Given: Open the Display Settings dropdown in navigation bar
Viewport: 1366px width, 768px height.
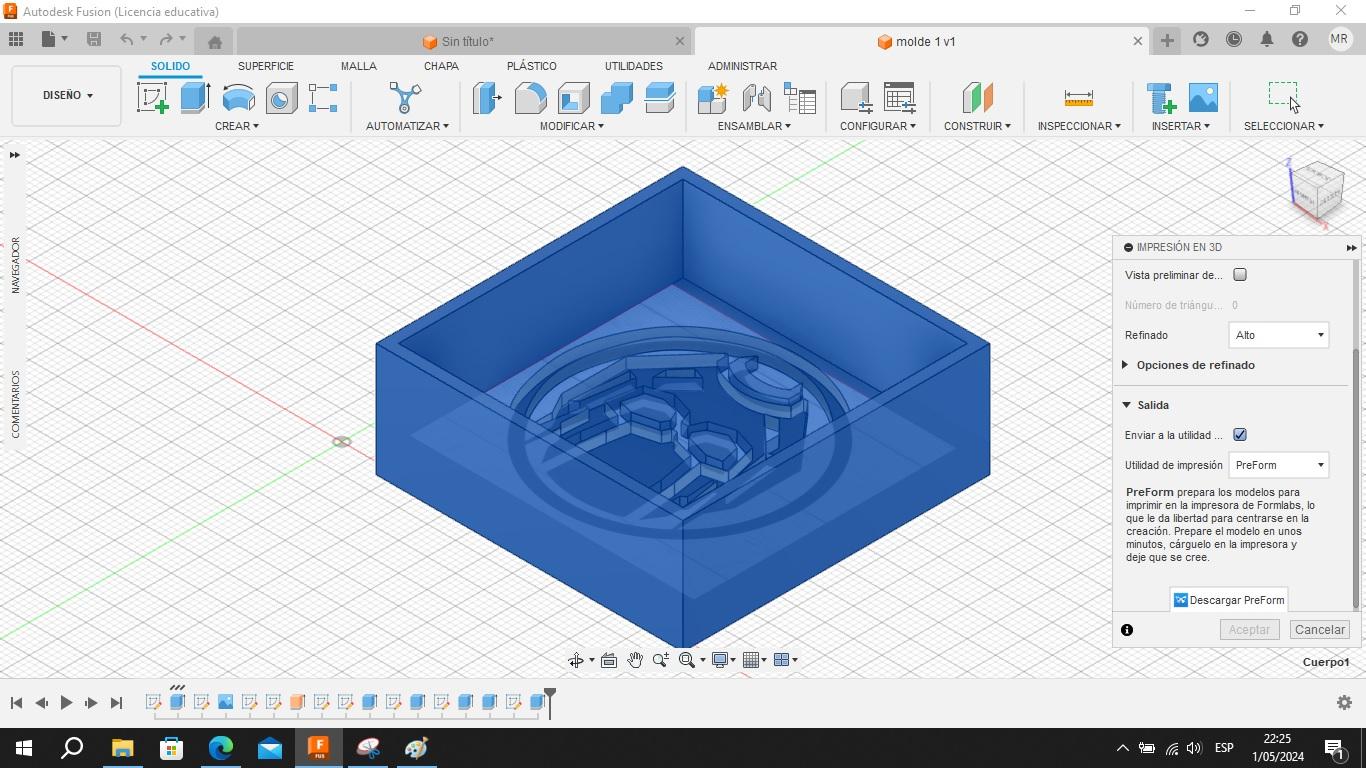Looking at the screenshot, I should pyautogui.click(x=723, y=660).
